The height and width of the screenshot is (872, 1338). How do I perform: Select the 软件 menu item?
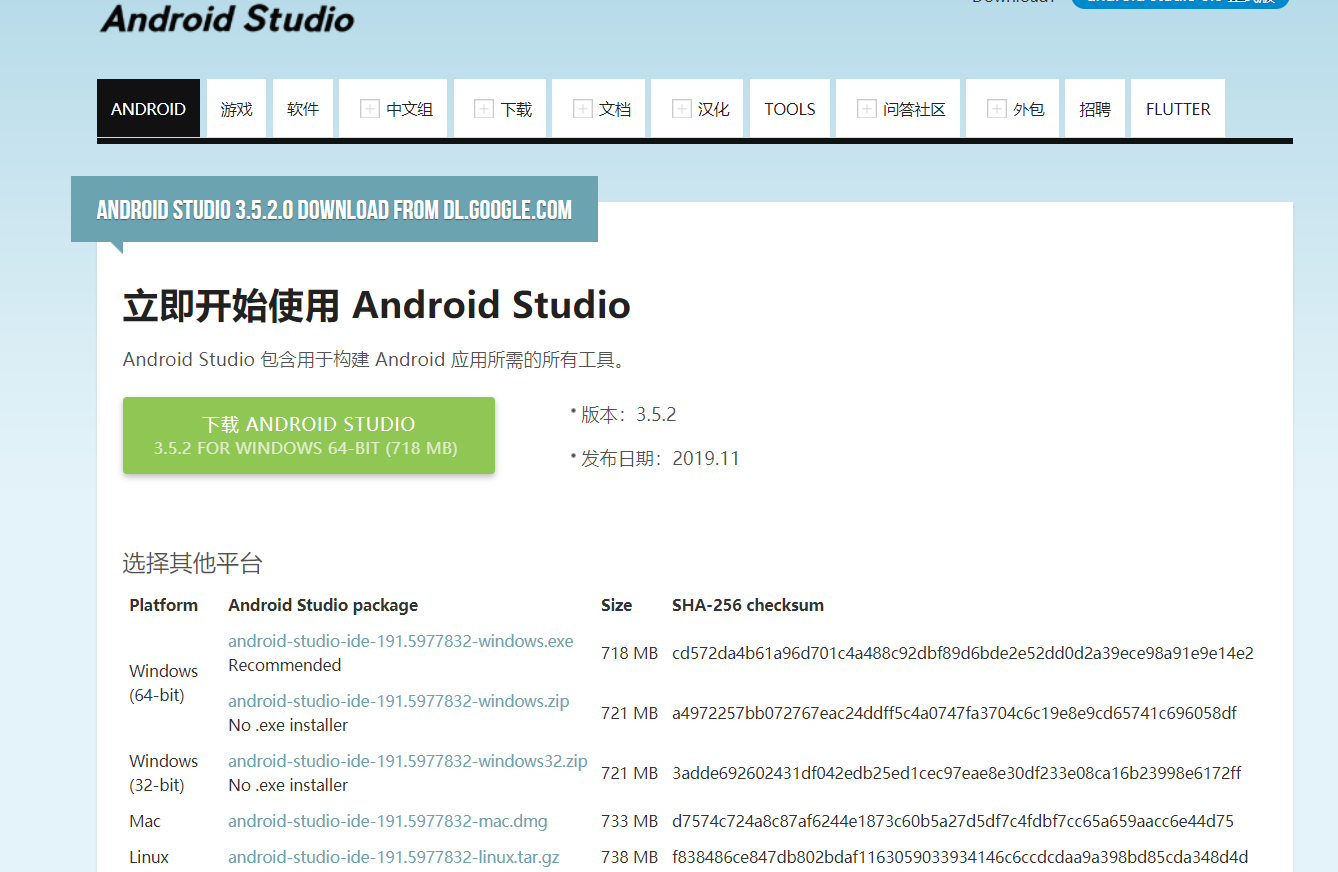(x=303, y=109)
